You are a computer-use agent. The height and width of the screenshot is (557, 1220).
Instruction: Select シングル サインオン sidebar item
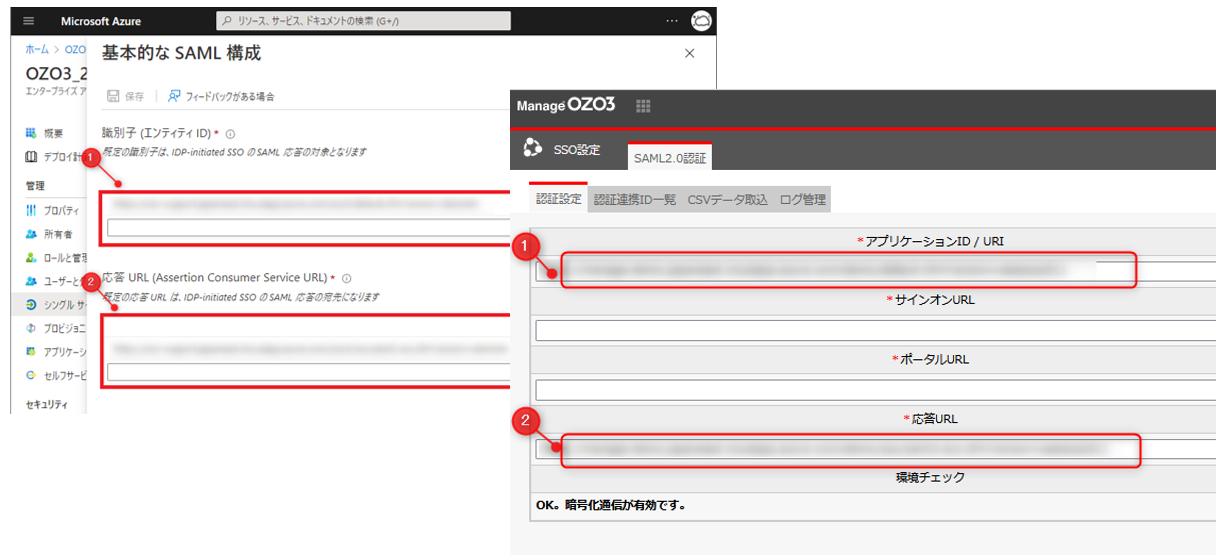coord(56,304)
